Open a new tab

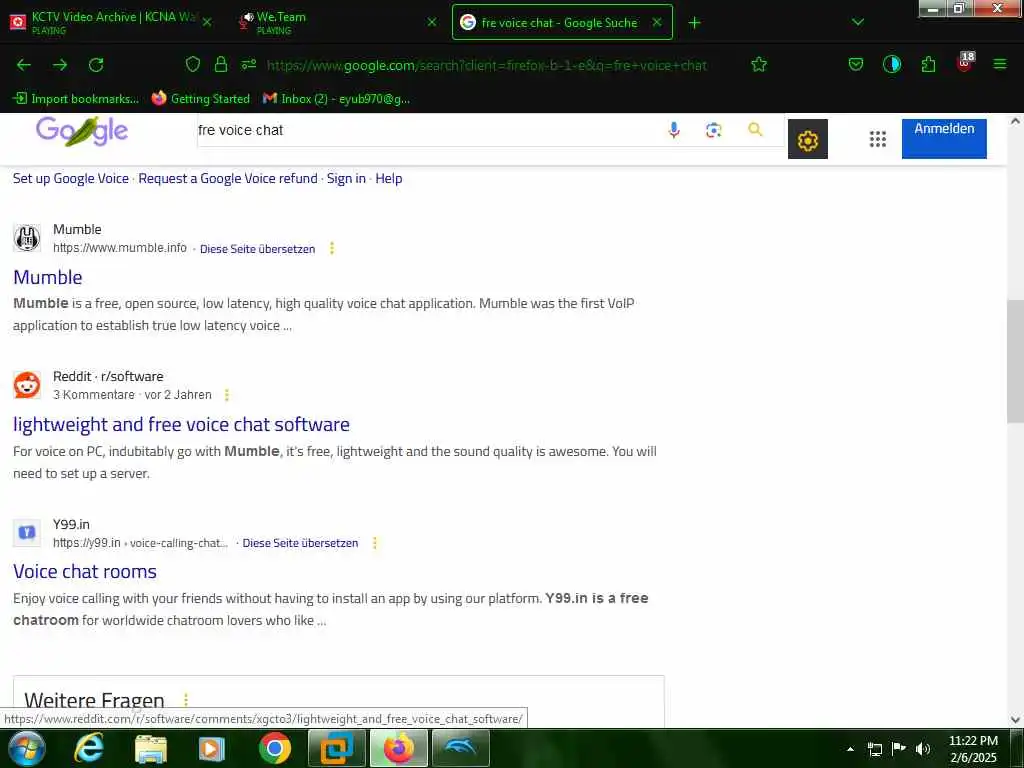tap(694, 23)
